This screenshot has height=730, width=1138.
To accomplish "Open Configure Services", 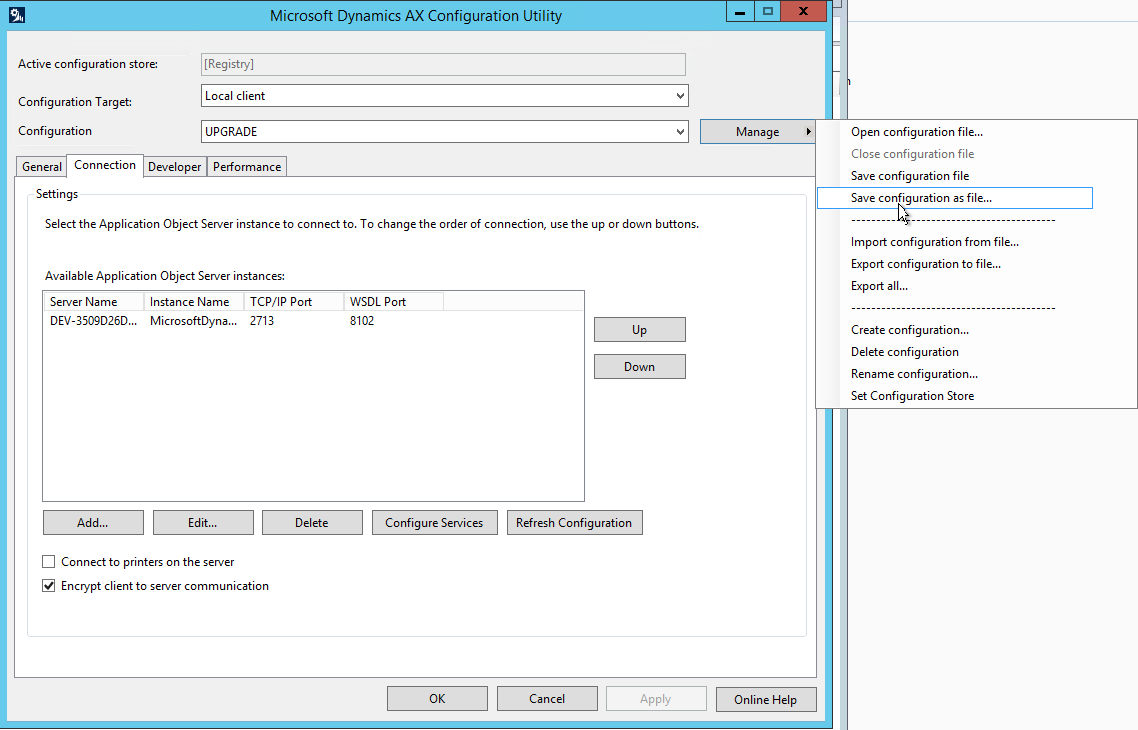I will click(x=434, y=522).
